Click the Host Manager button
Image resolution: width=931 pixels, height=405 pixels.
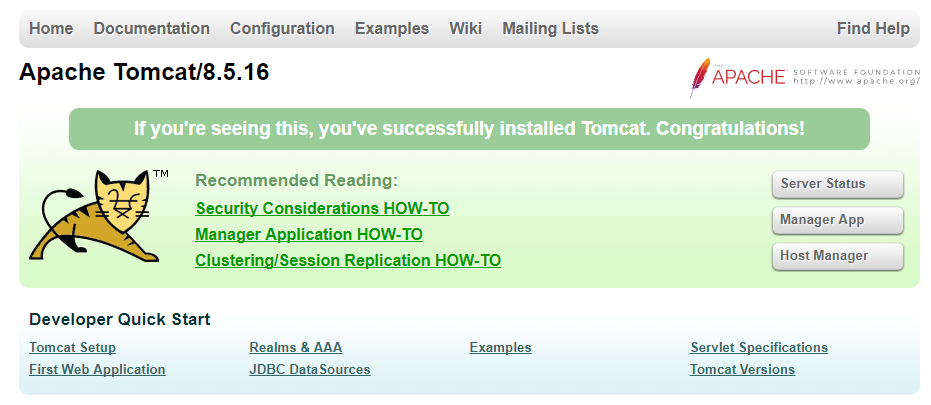pos(837,256)
